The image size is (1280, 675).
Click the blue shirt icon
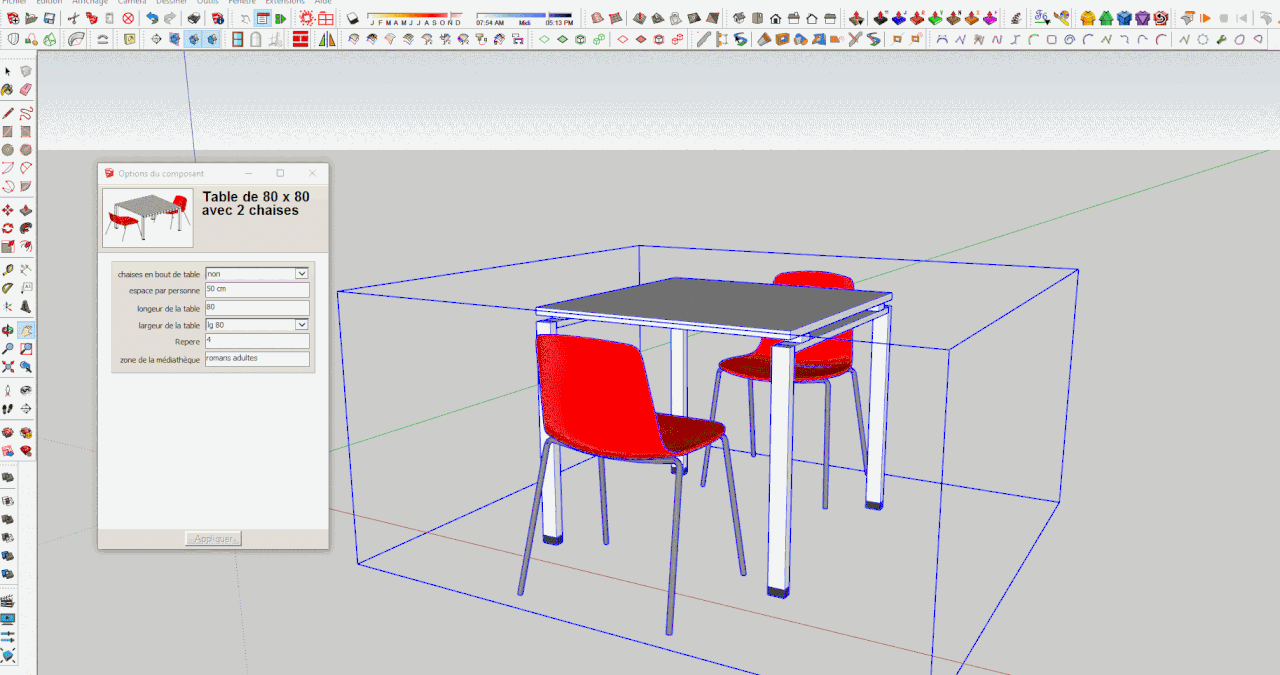point(1124,18)
